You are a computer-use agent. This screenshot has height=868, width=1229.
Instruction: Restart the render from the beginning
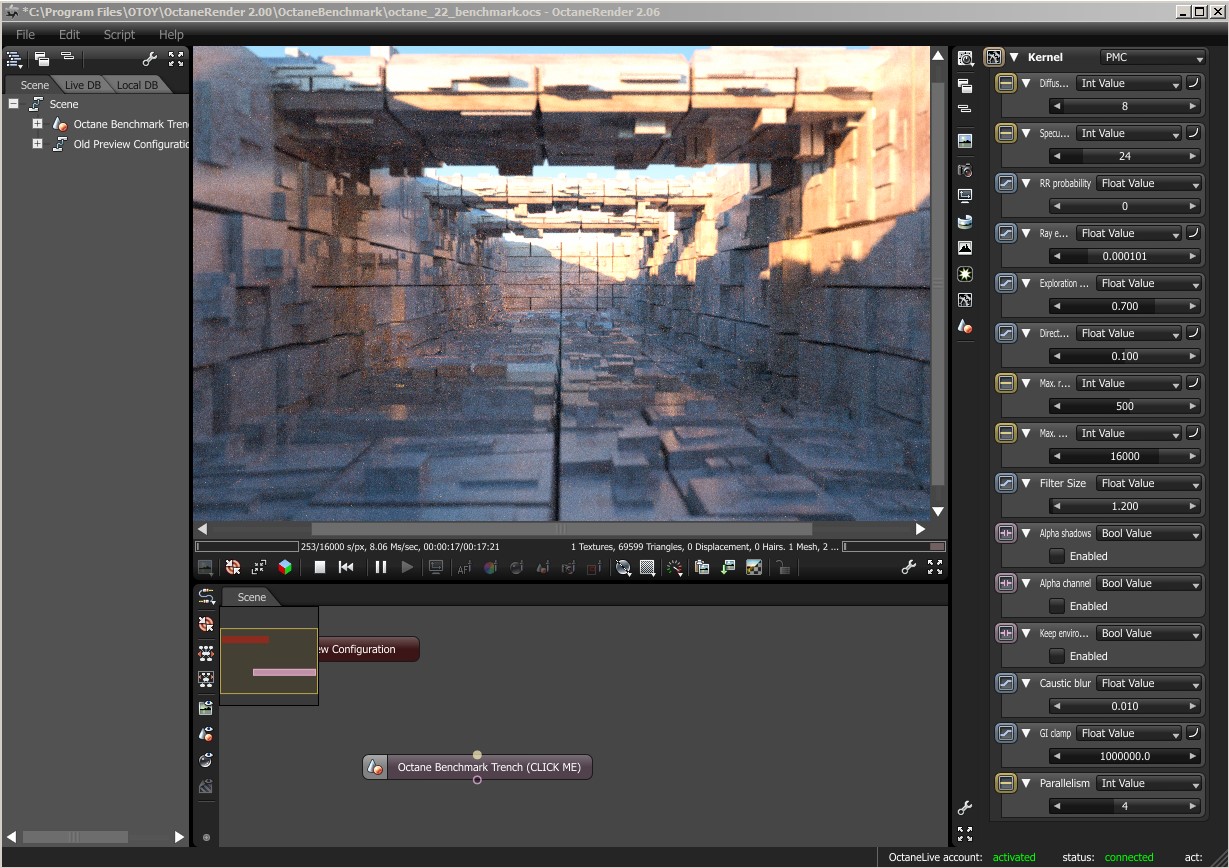tap(346, 567)
